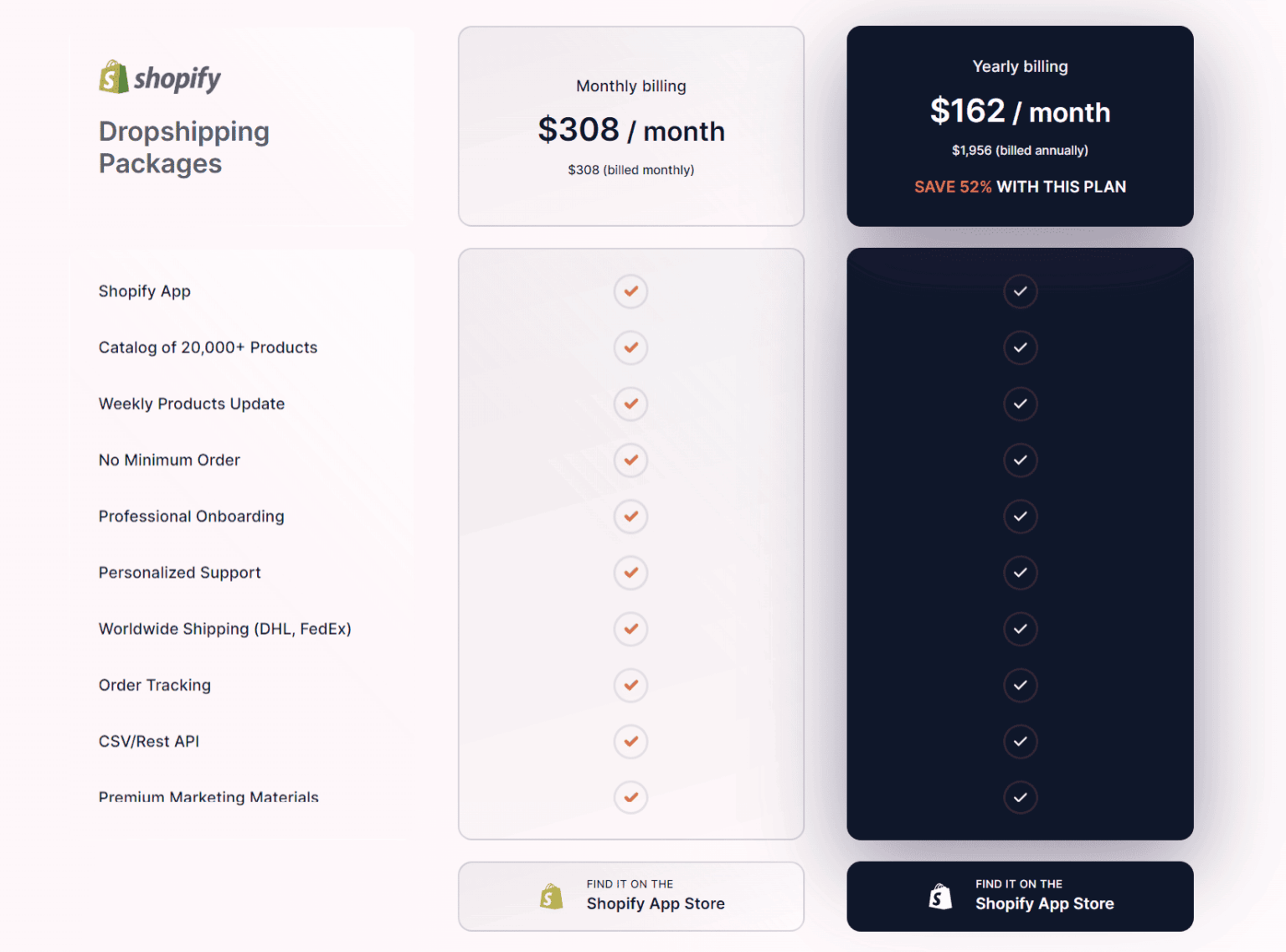The height and width of the screenshot is (952, 1286).
Task: Click the Yearly checkmark for CSV/Rest API
Action: pos(1020,741)
